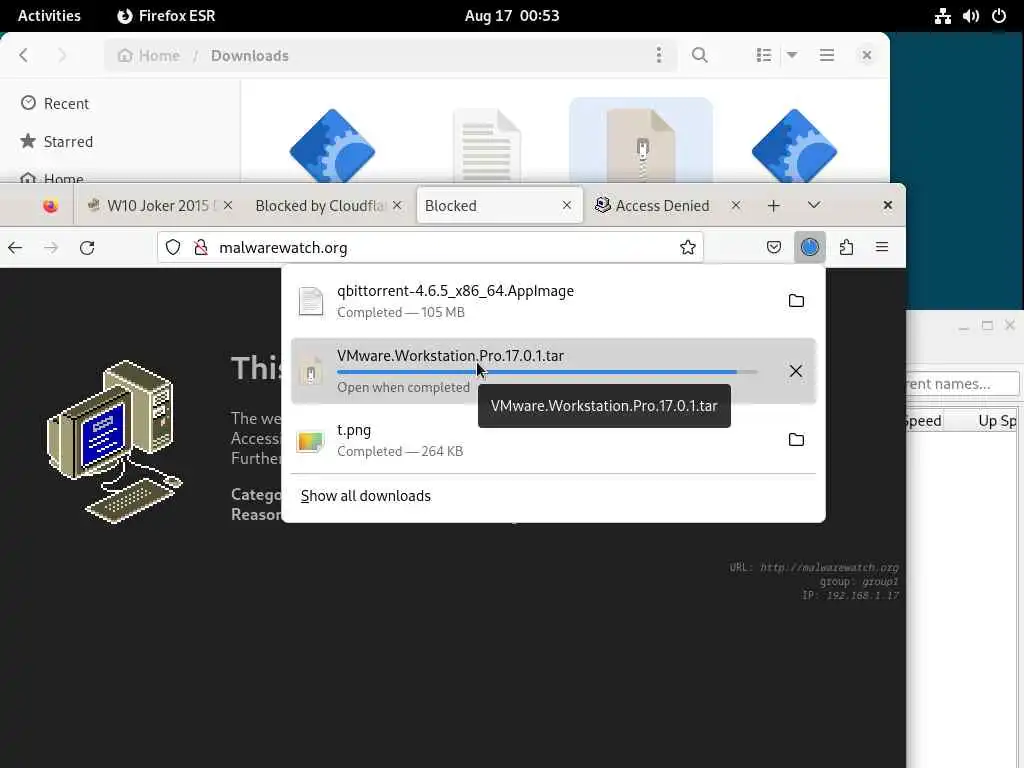Open Files window hamburger menu
Viewport: 1024px width, 768px height.
(827, 56)
